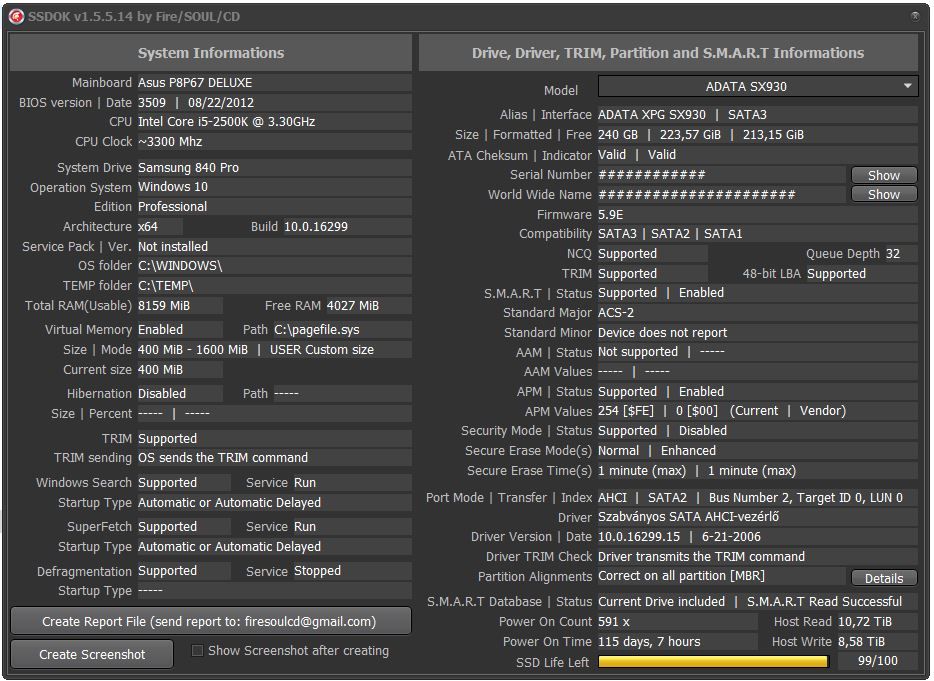Screen dimensions: 934x681
Task: Show the hidden World Wide Name
Action: (x=883, y=195)
